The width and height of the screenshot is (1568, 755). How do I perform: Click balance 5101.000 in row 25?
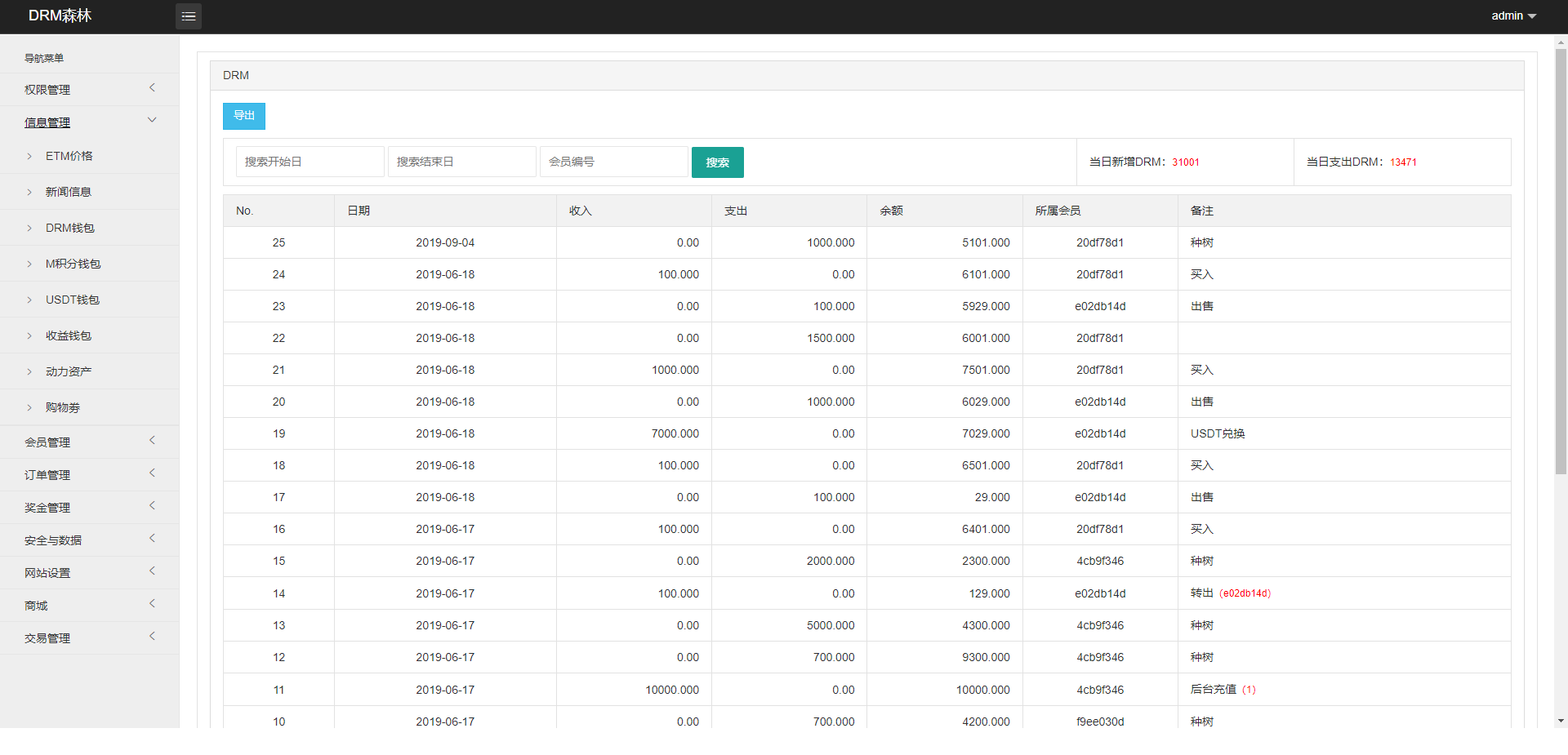tap(986, 242)
